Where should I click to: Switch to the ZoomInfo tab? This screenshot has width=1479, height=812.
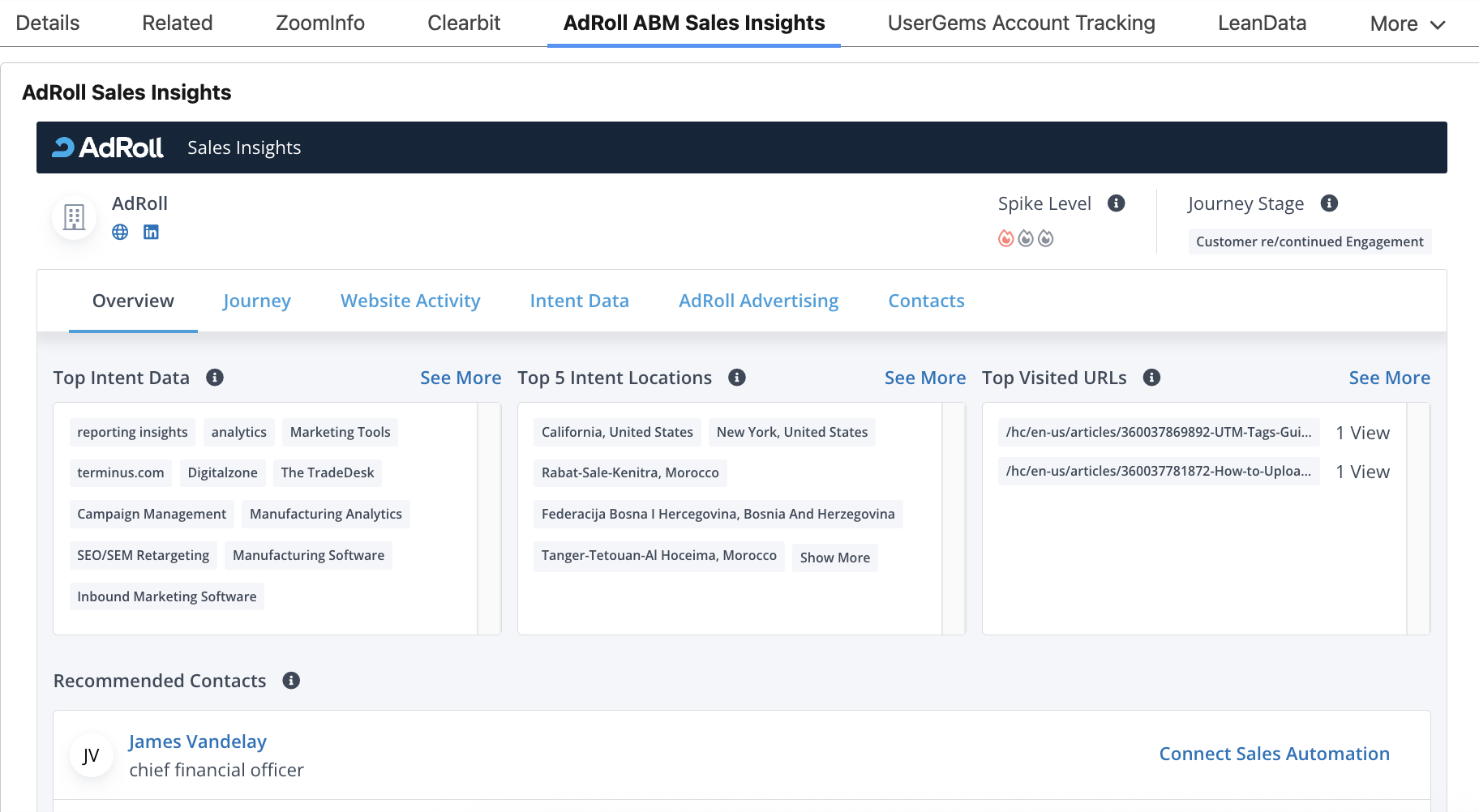point(320,23)
